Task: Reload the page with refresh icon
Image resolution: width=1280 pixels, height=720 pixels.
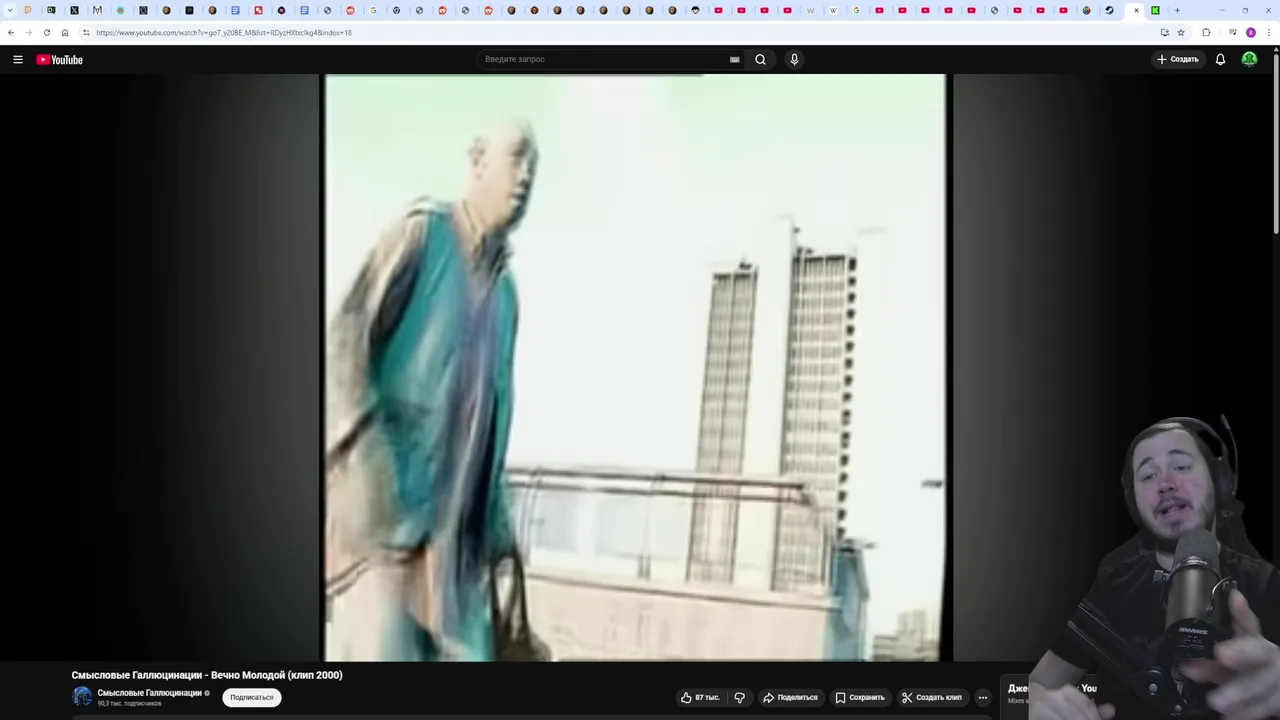Action: click(47, 32)
